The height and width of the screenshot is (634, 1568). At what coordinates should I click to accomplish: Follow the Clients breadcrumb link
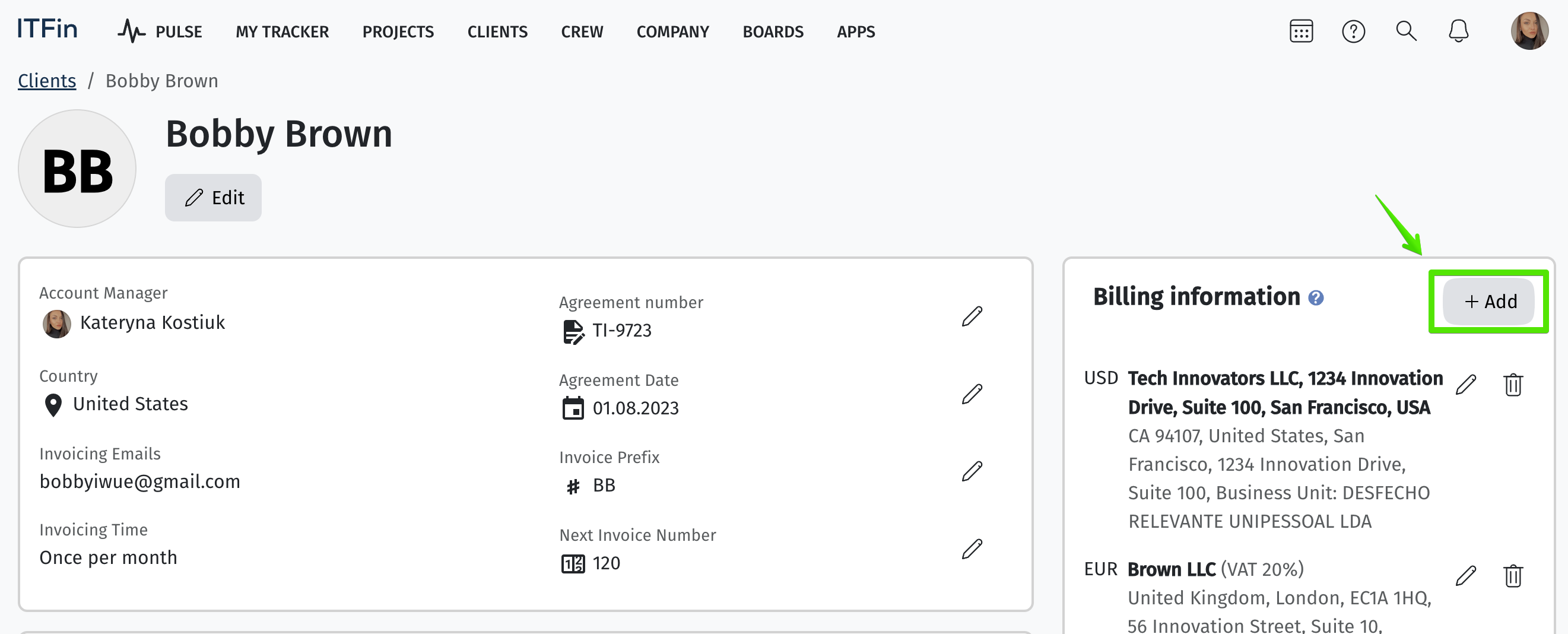point(47,81)
